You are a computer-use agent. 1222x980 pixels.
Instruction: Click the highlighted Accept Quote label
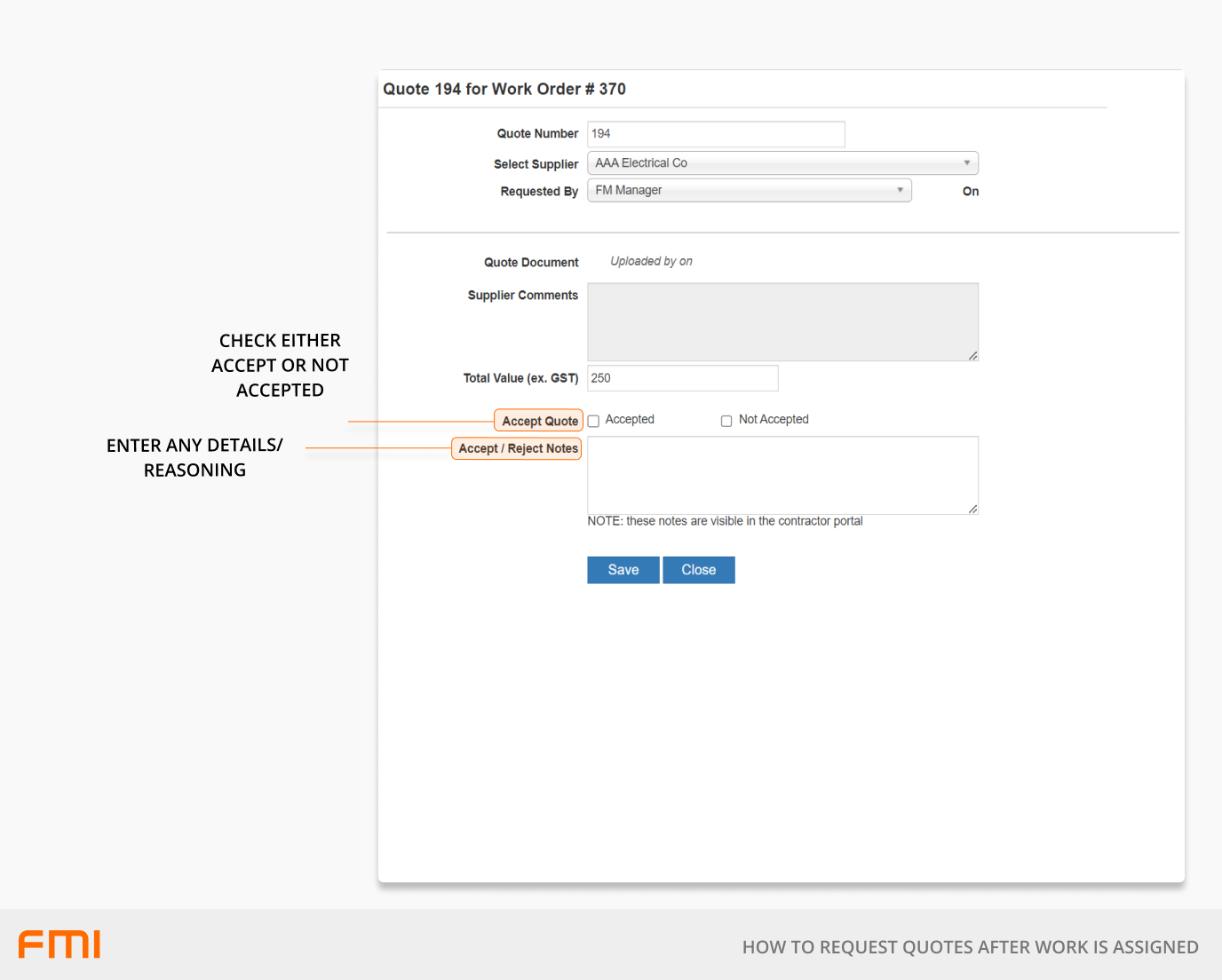[539, 421]
